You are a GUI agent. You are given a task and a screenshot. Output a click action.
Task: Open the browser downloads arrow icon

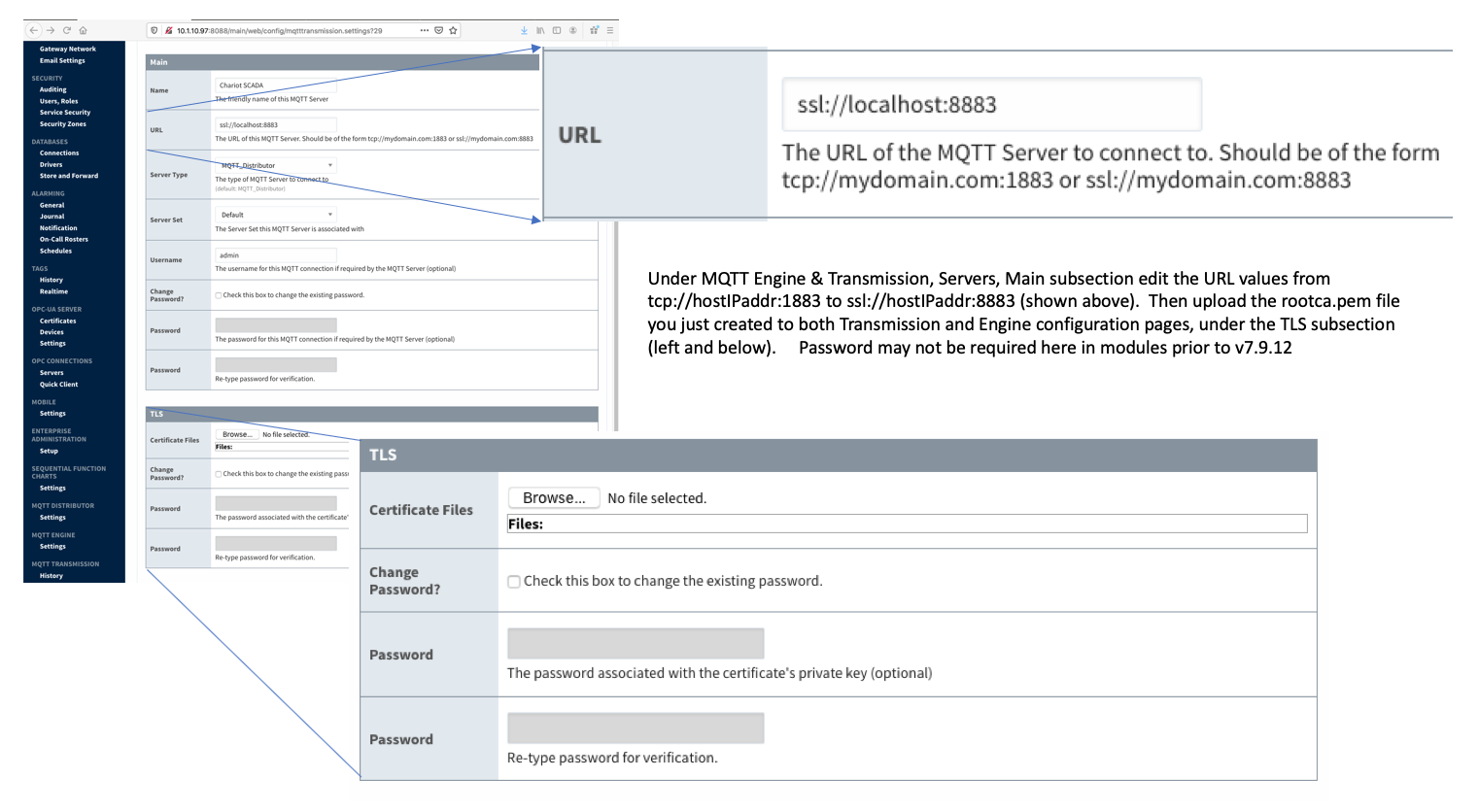525,30
